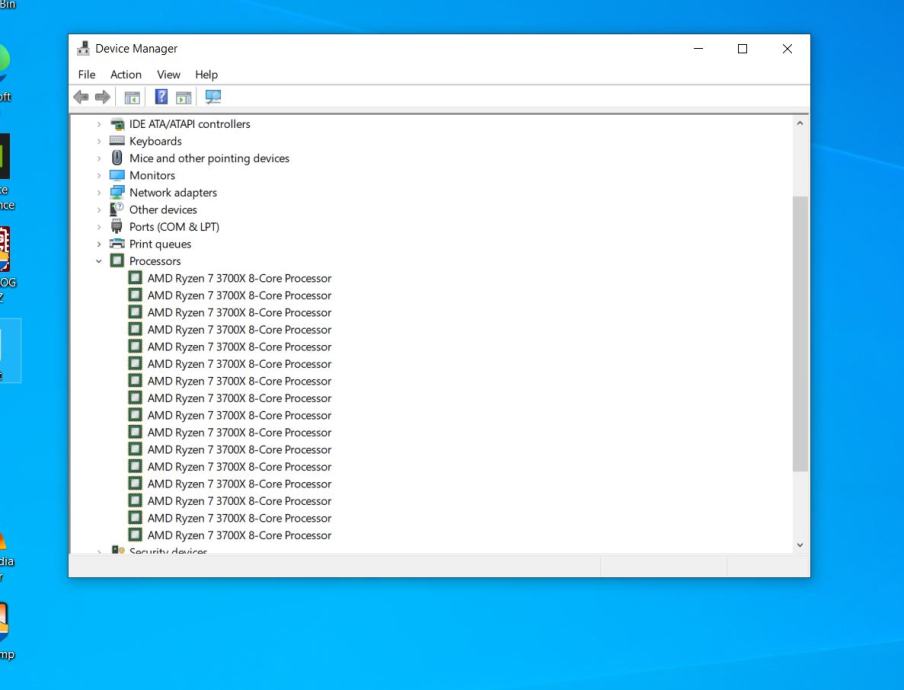Click the keyboard icon next to Keyboards
Viewport: 904px width, 690px height.
117,141
